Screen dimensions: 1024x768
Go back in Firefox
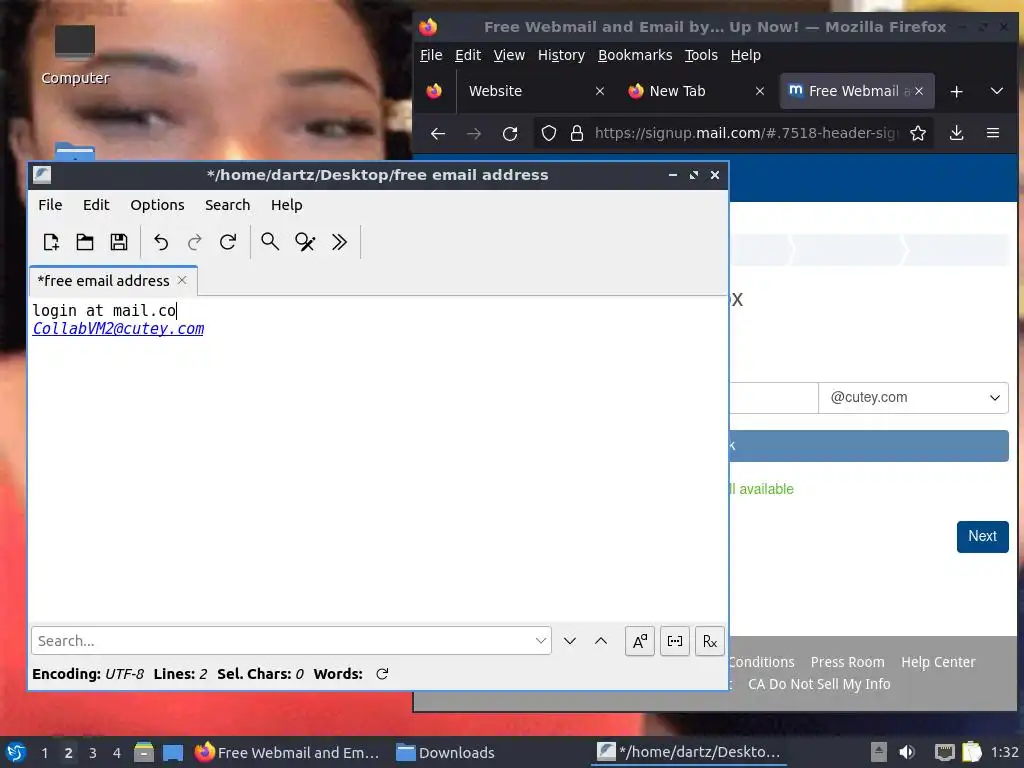tap(438, 133)
